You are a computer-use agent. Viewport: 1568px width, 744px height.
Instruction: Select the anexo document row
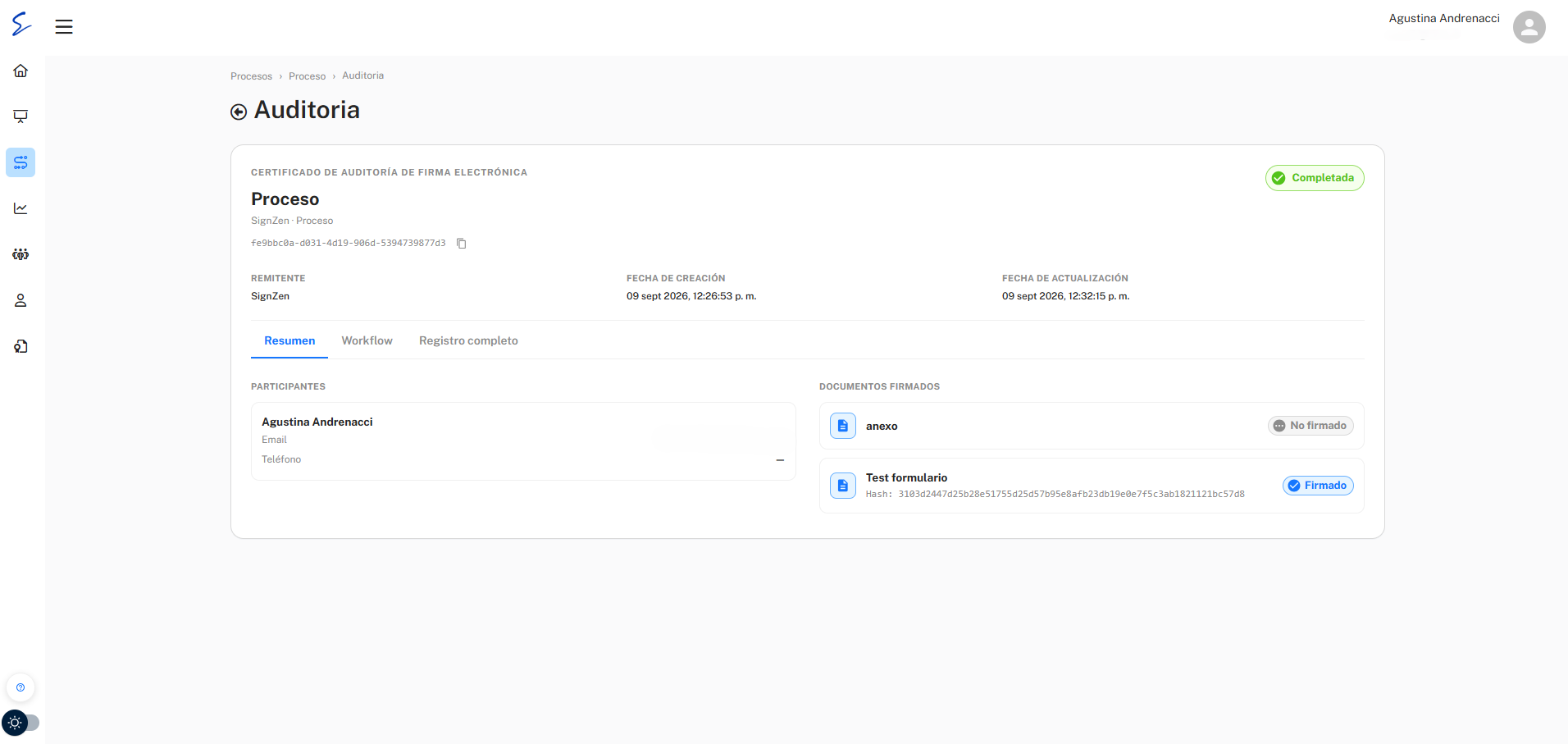click(x=1092, y=426)
